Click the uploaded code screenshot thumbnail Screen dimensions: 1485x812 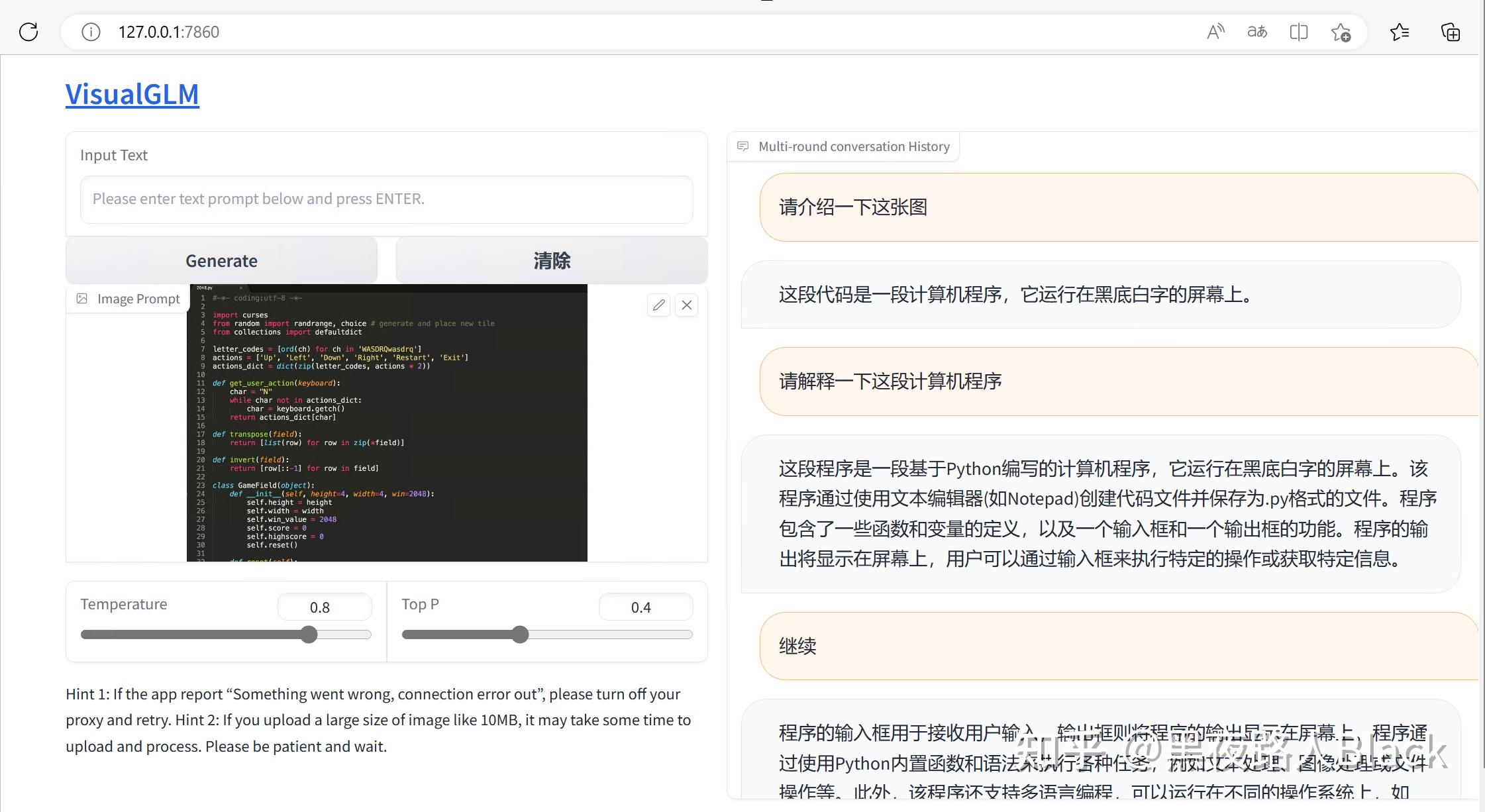(x=387, y=424)
